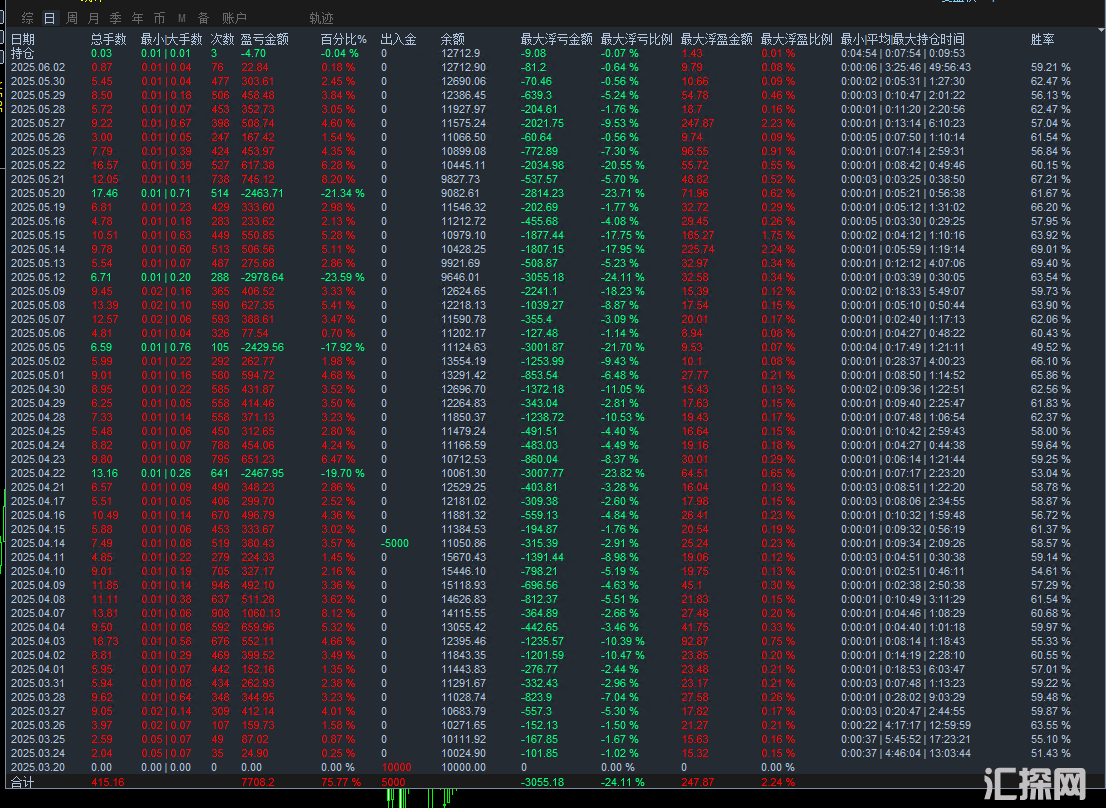This screenshot has width=1106, height=808.
Task: Click the 最大浮亏金额 column header
Action: pyautogui.click(x=557, y=39)
